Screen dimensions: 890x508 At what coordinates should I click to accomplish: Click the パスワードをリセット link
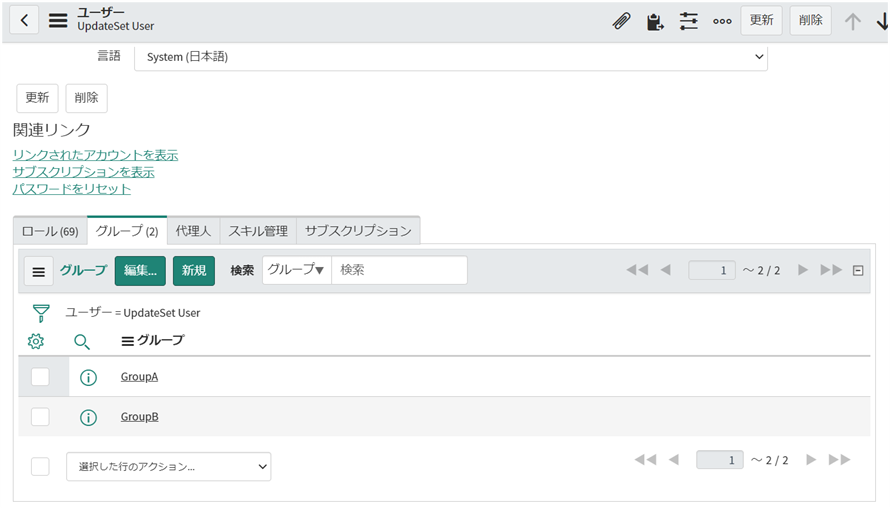tap(72, 189)
